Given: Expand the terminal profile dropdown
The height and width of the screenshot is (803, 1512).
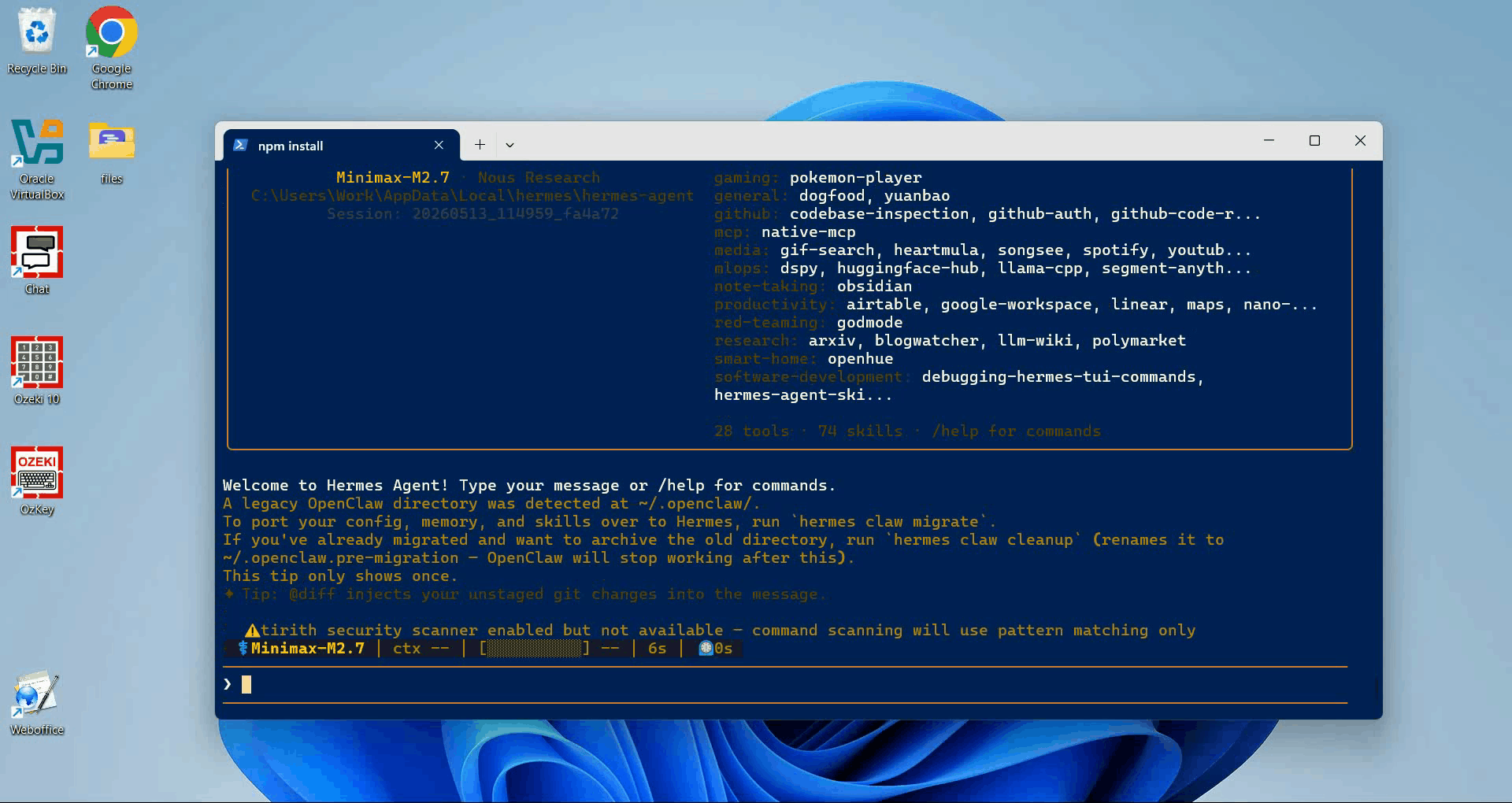Looking at the screenshot, I should point(510,145).
